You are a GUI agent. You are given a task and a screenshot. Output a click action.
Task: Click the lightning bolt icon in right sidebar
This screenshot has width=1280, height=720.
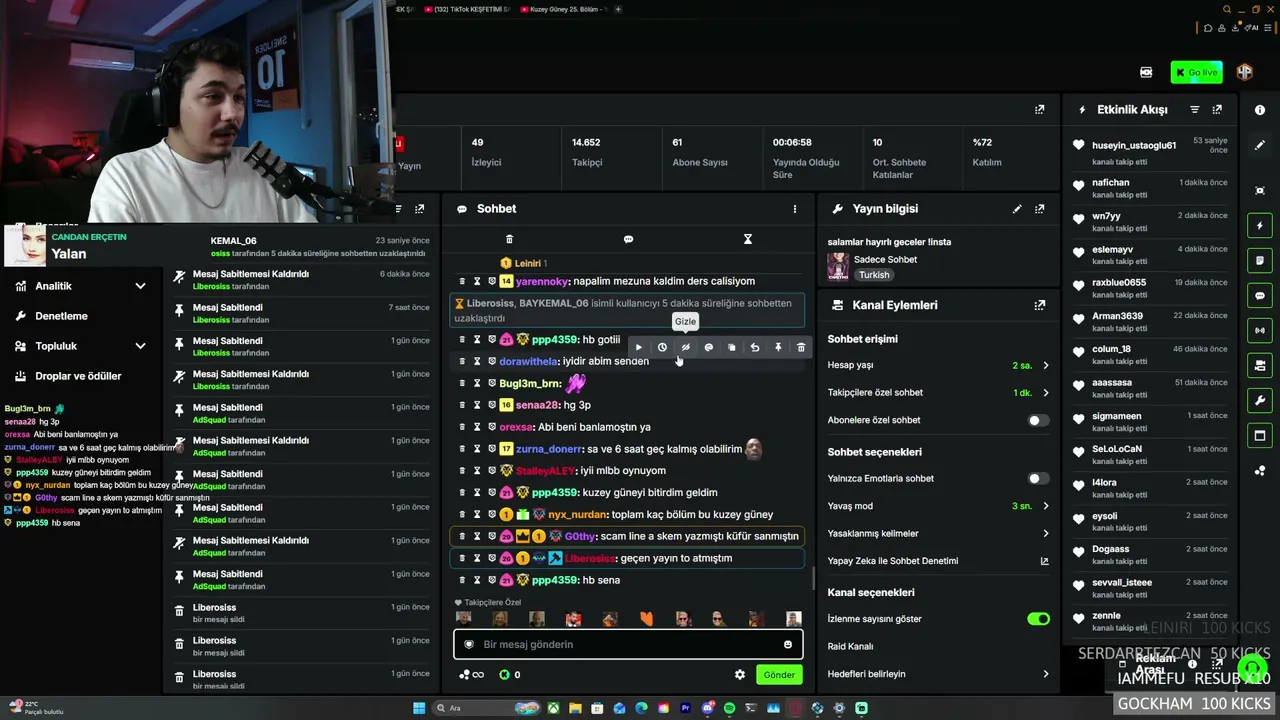click(1260, 226)
